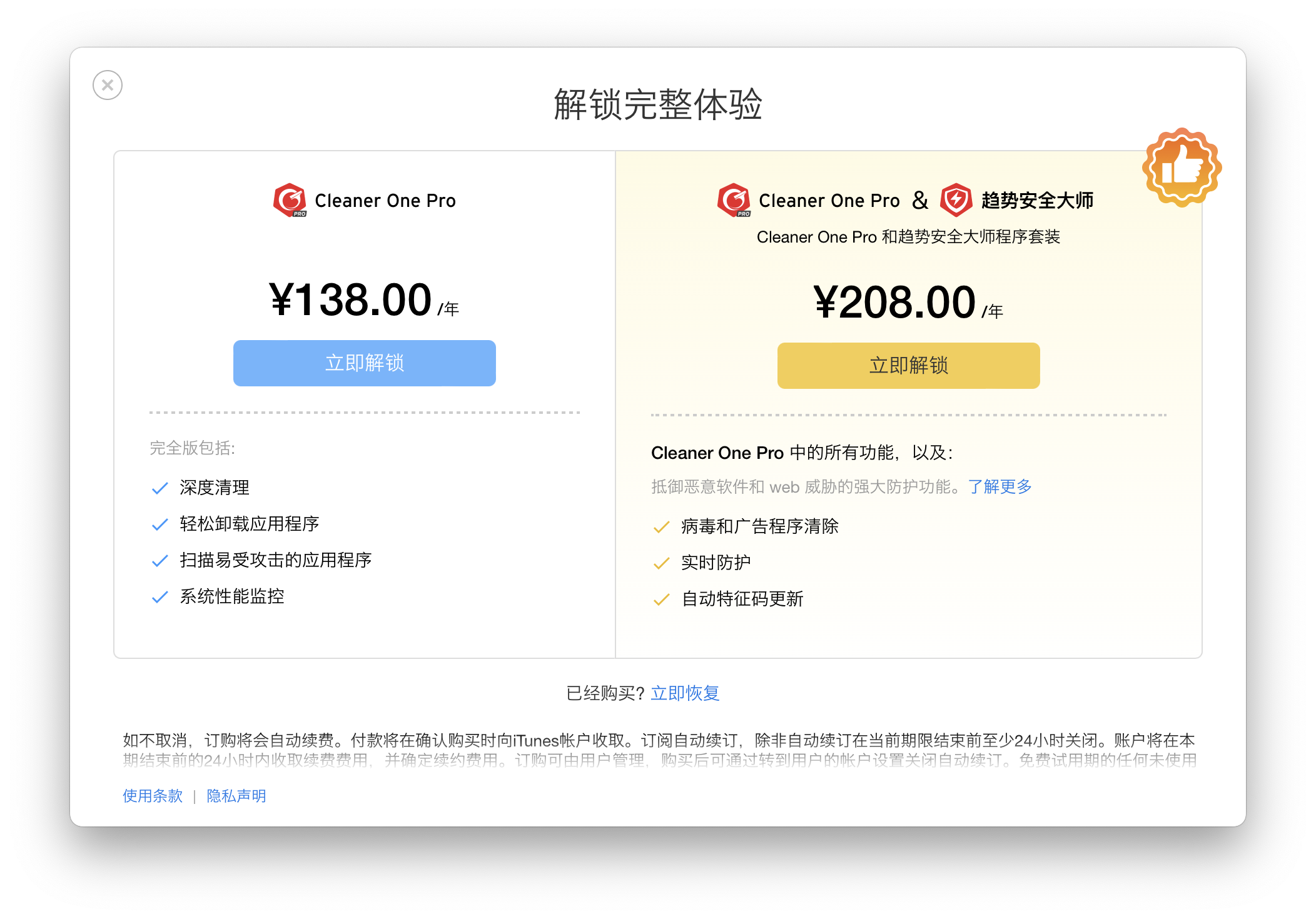The height and width of the screenshot is (919, 1316).
Task: Click the checkmark next to 病毒和广告程序清除
Action: (x=661, y=527)
